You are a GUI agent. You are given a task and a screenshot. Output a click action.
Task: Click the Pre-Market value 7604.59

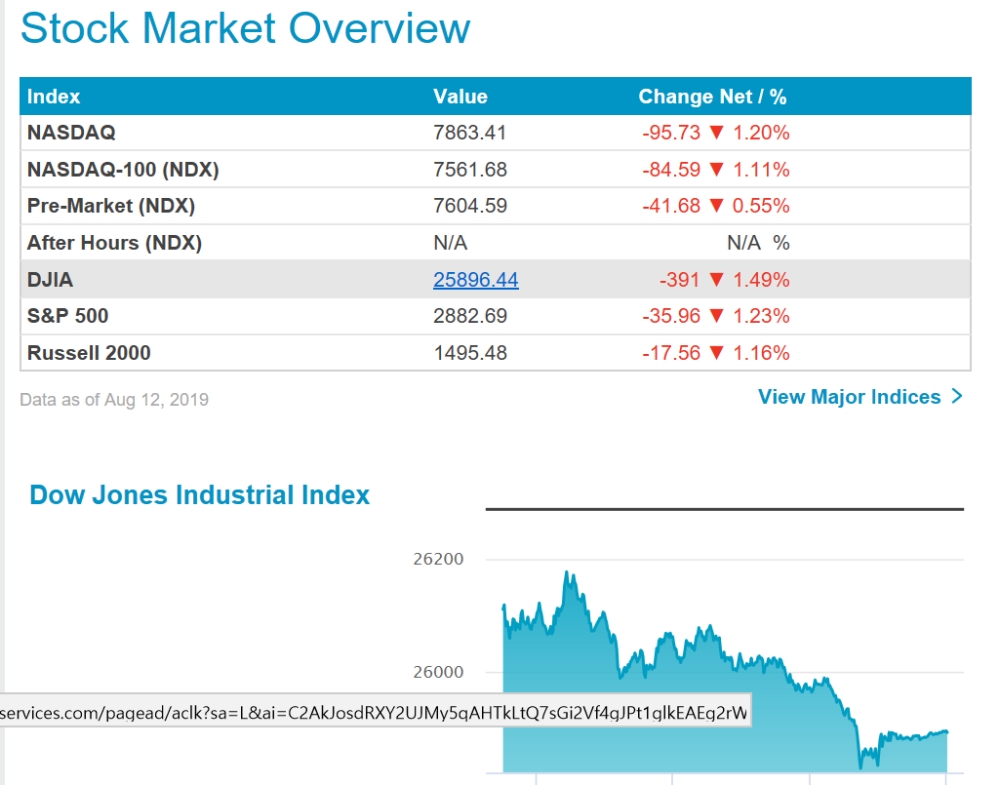click(x=470, y=206)
